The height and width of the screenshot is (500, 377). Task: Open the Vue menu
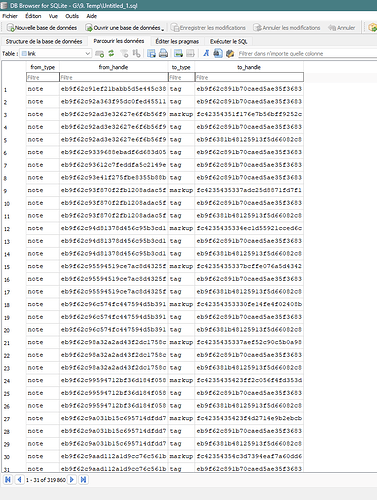(53, 16)
